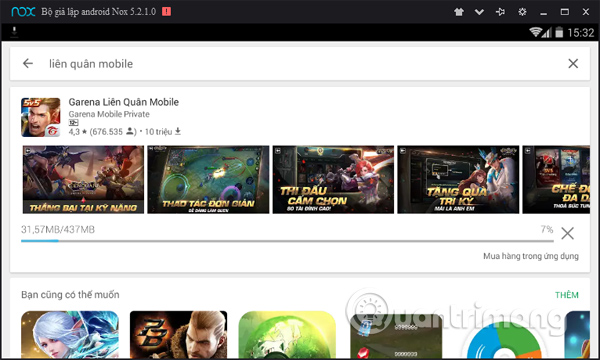Click the download notification icon in the status bar
Viewport: 600px width, 360px height.
click(x=14, y=32)
